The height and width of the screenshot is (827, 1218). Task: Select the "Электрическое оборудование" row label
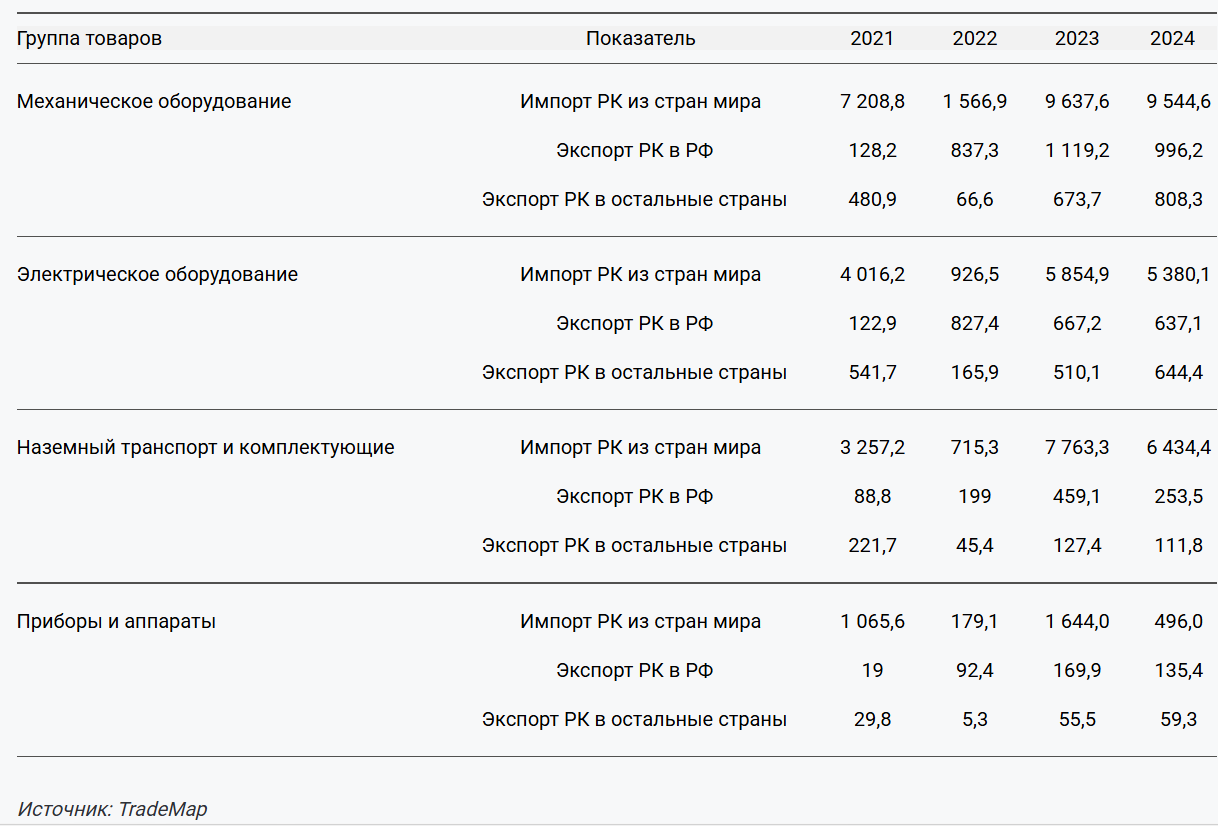(157, 275)
